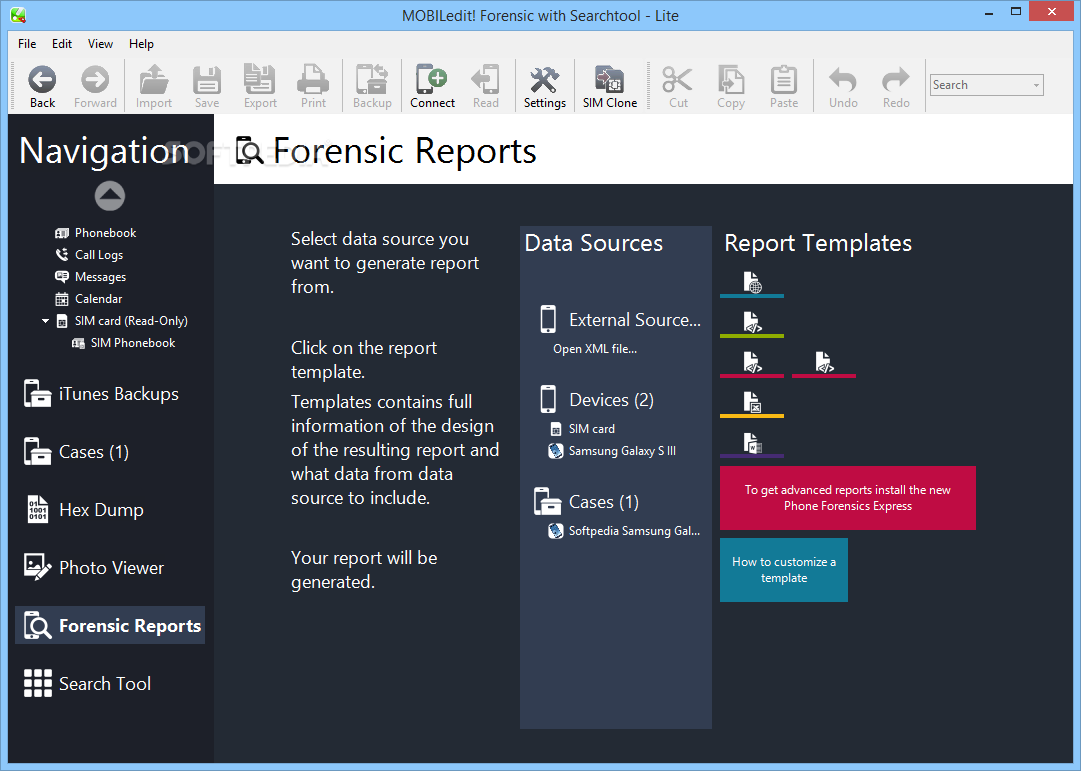Select the yellow-underlined Excel report template
The image size is (1081, 771).
752,403
